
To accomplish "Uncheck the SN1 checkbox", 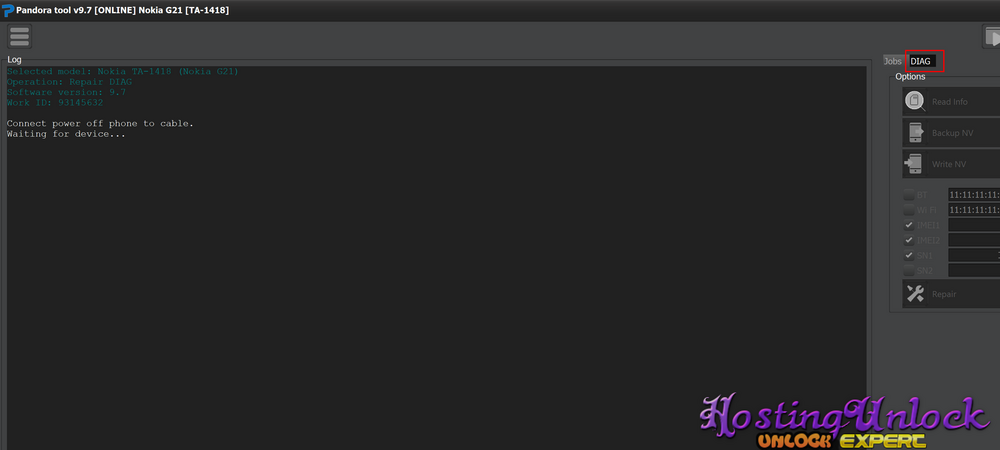I will [909, 255].
